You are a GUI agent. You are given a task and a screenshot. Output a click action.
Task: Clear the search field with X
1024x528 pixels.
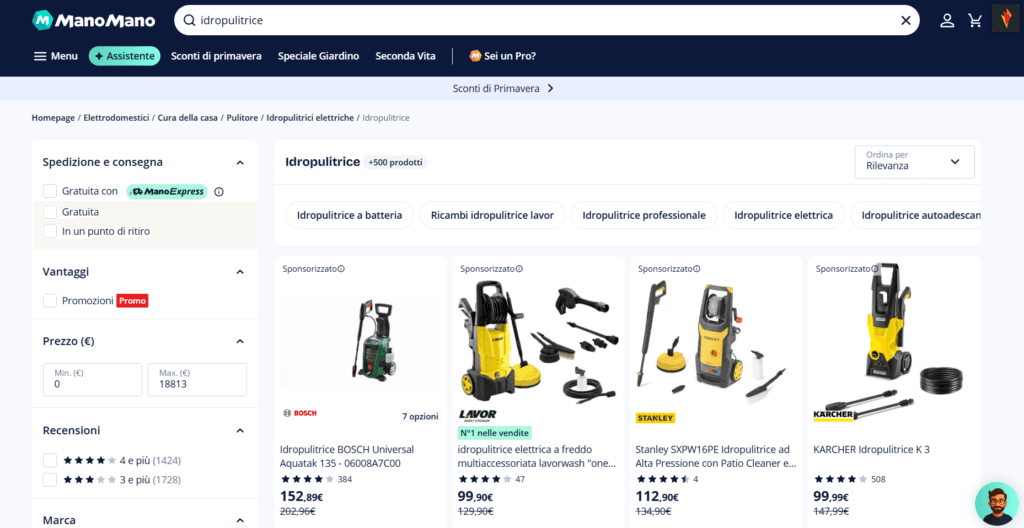click(x=905, y=21)
